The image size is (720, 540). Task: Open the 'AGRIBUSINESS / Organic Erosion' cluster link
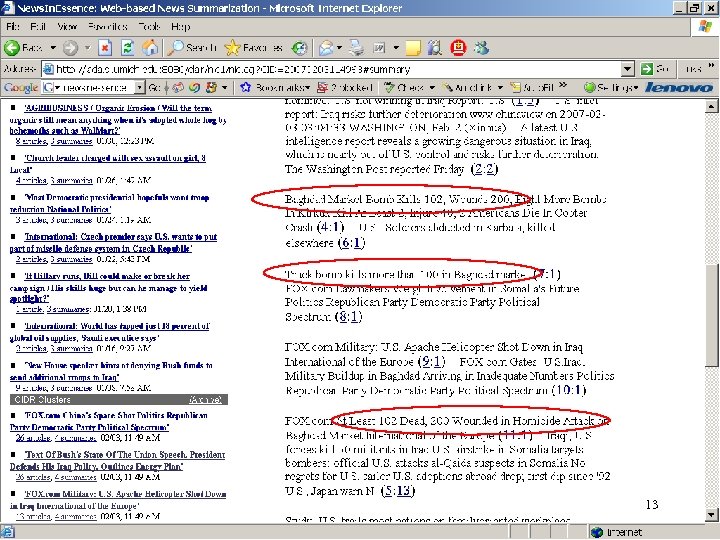[x=118, y=119]
